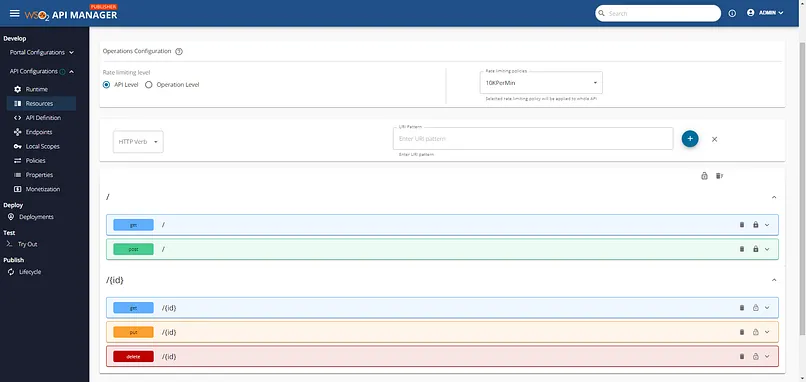Expand the delete /{id} operation

[x=767, y=356]
